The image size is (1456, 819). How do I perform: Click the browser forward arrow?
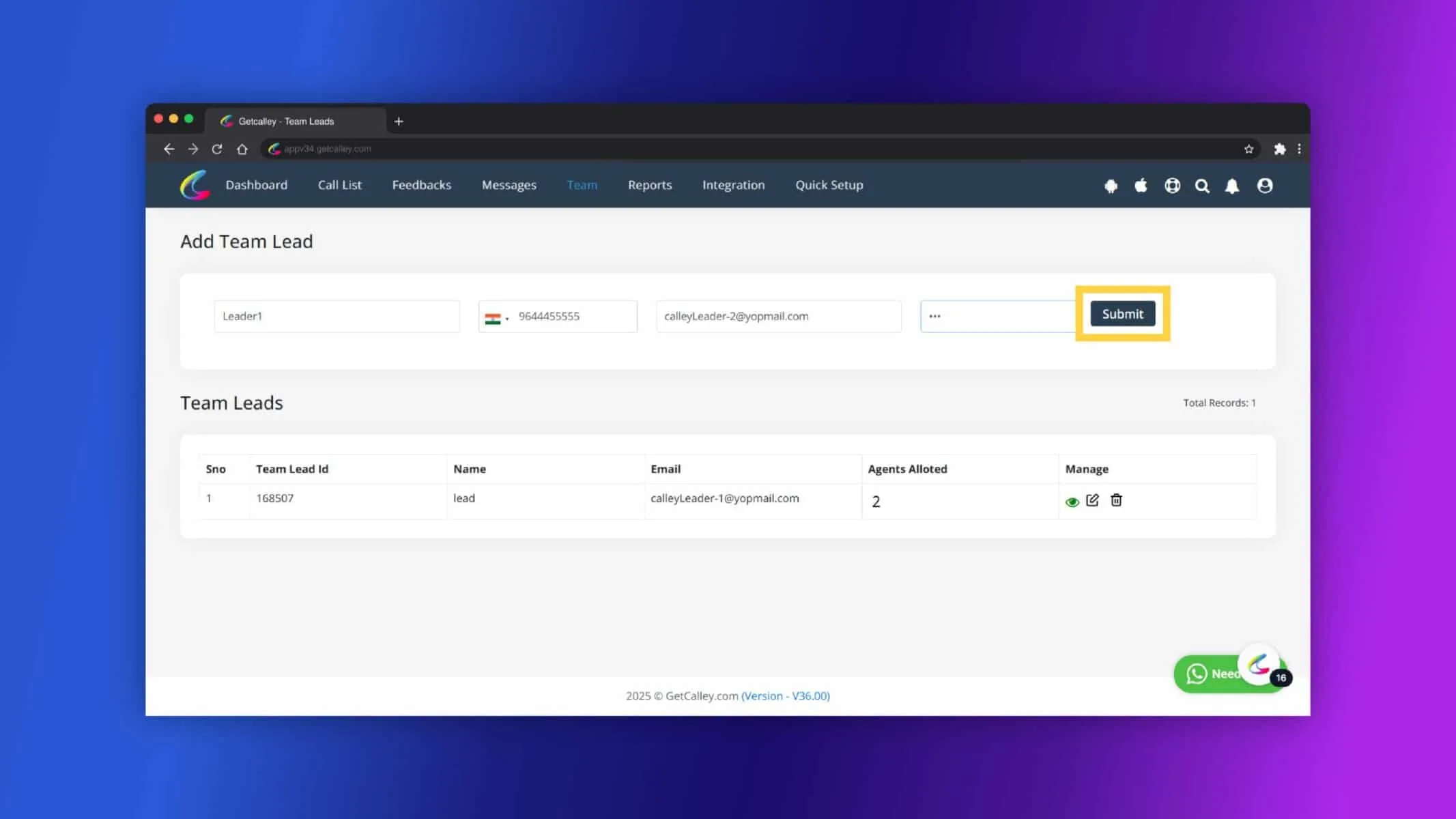193,149
